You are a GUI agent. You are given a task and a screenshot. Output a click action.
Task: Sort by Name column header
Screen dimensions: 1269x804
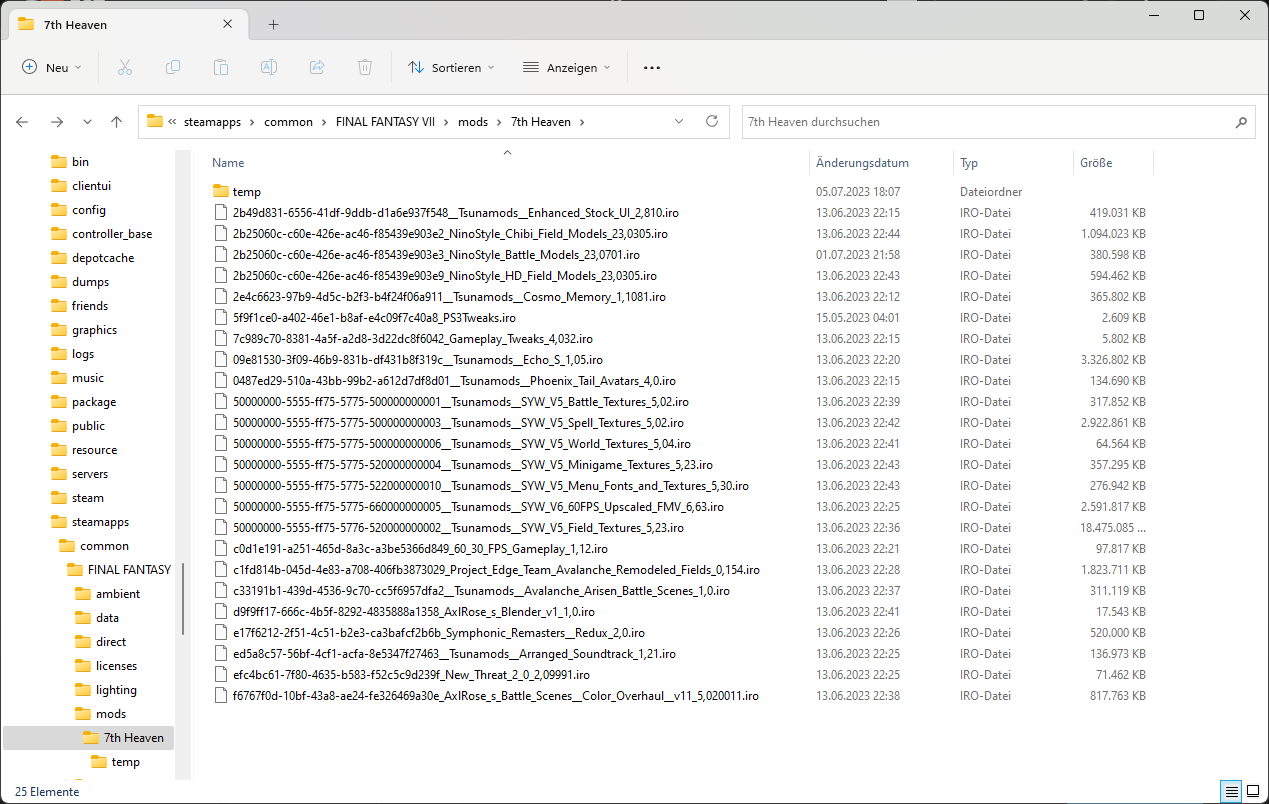228,163
